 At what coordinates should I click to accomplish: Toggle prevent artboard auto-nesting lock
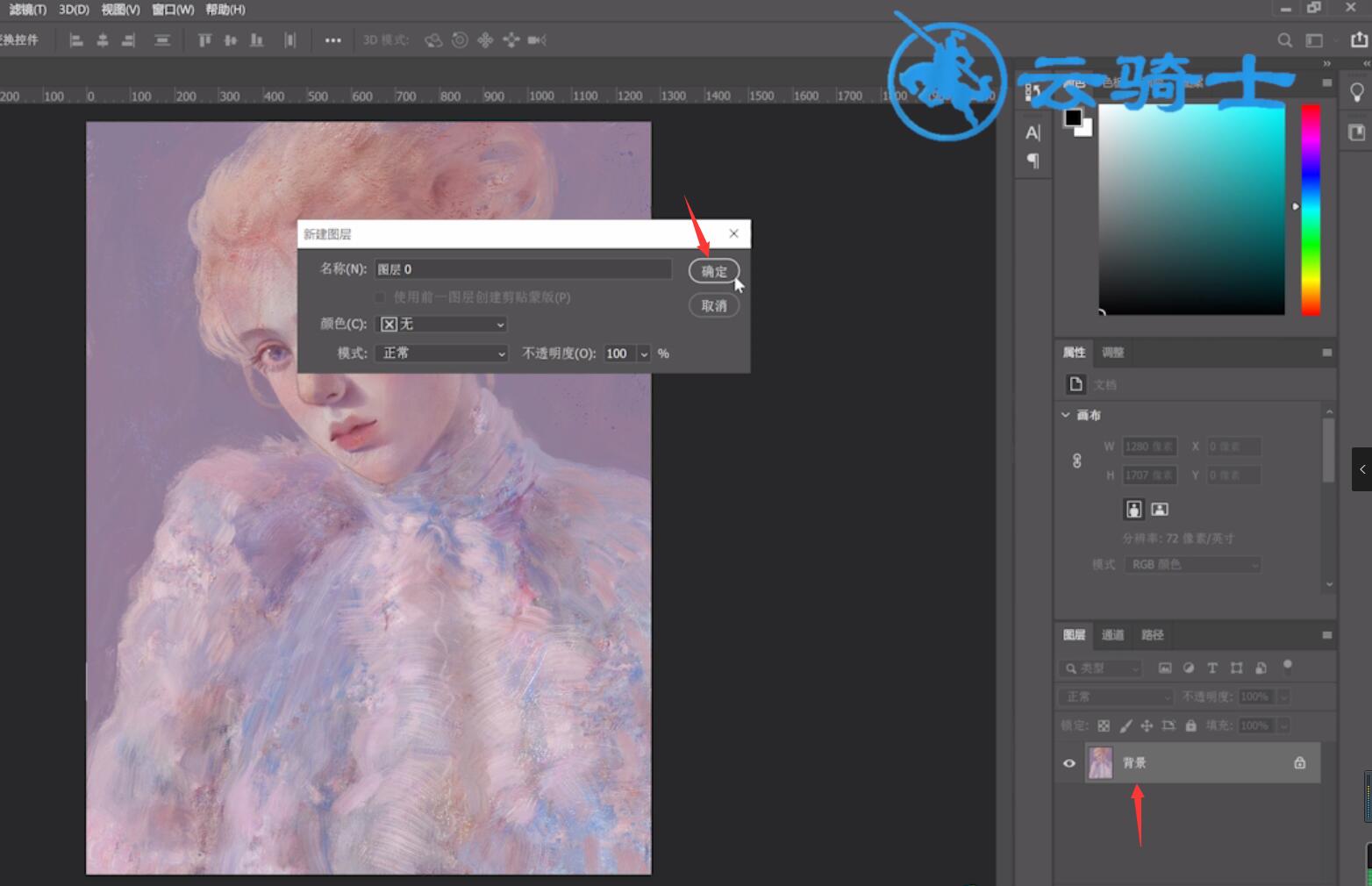pos(1168,725)
